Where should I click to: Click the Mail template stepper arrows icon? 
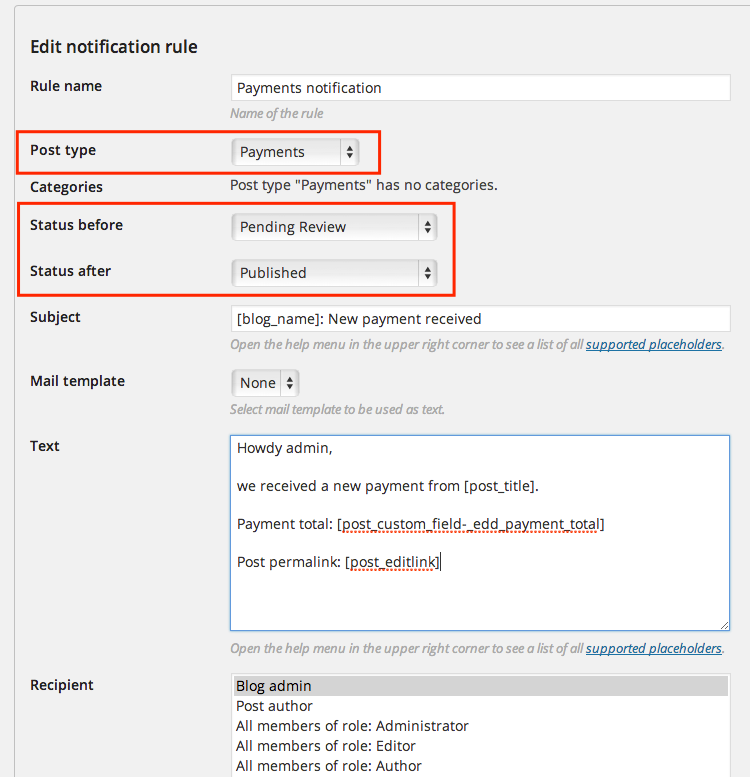[290, 383]
